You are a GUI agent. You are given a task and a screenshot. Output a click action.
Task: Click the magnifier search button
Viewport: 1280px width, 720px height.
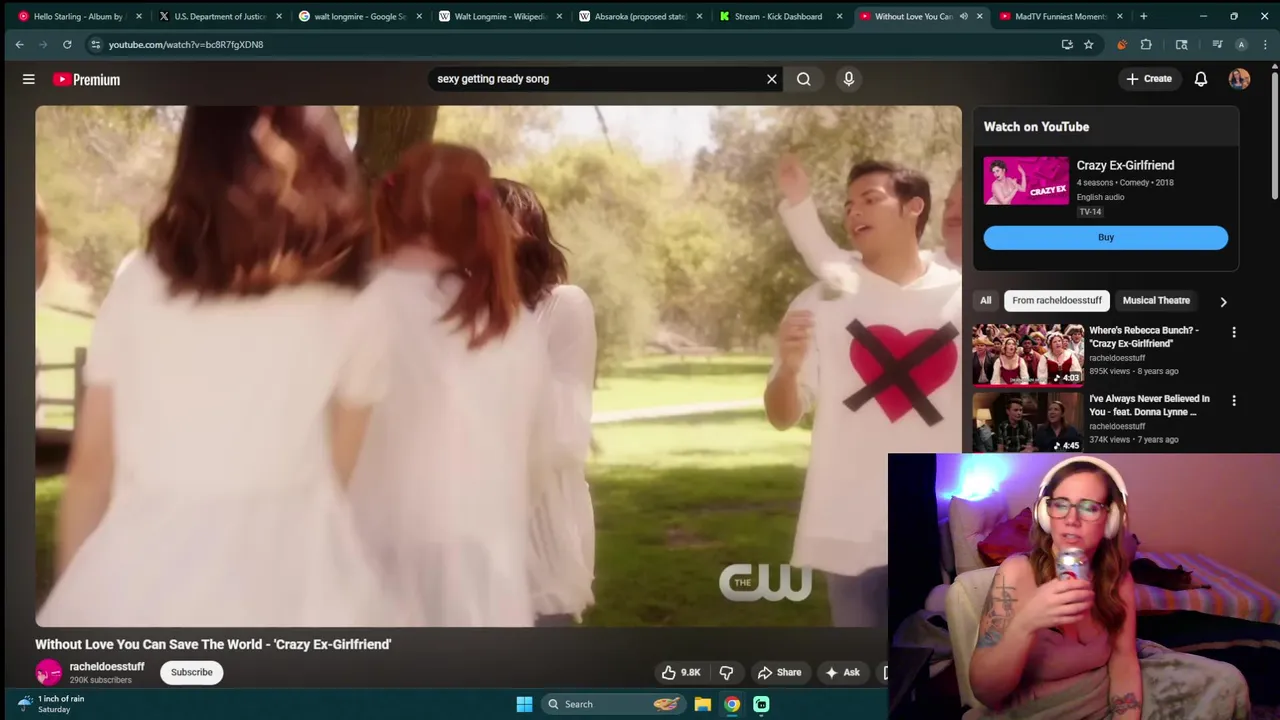(x=804, y=79)
